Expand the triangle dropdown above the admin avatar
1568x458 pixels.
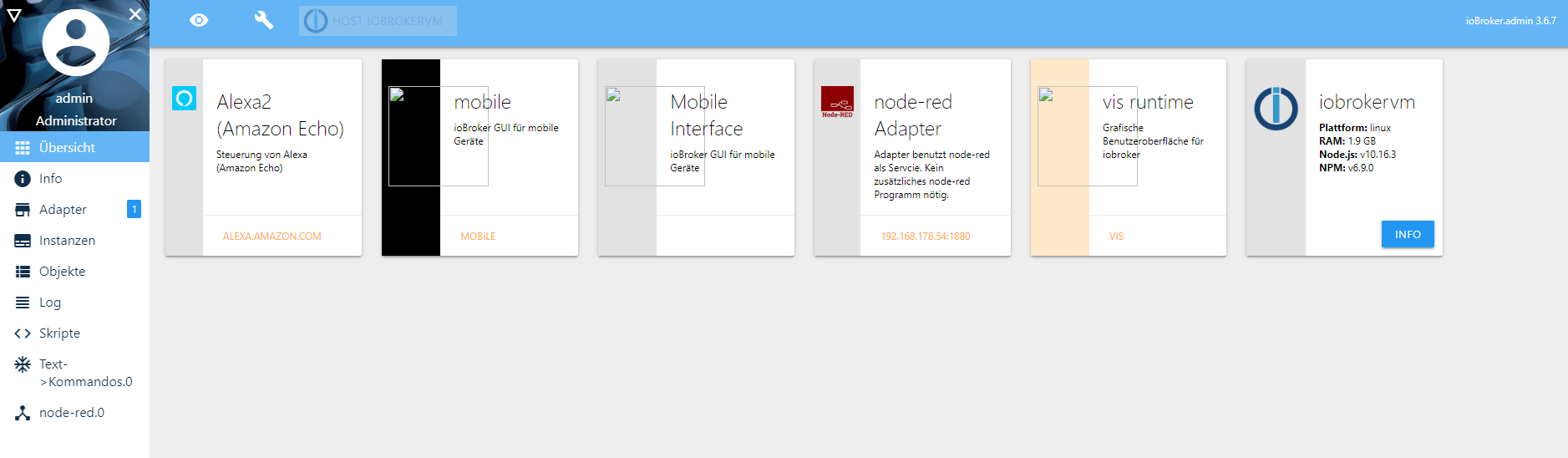pyautogui.click(x=14, y=15)
